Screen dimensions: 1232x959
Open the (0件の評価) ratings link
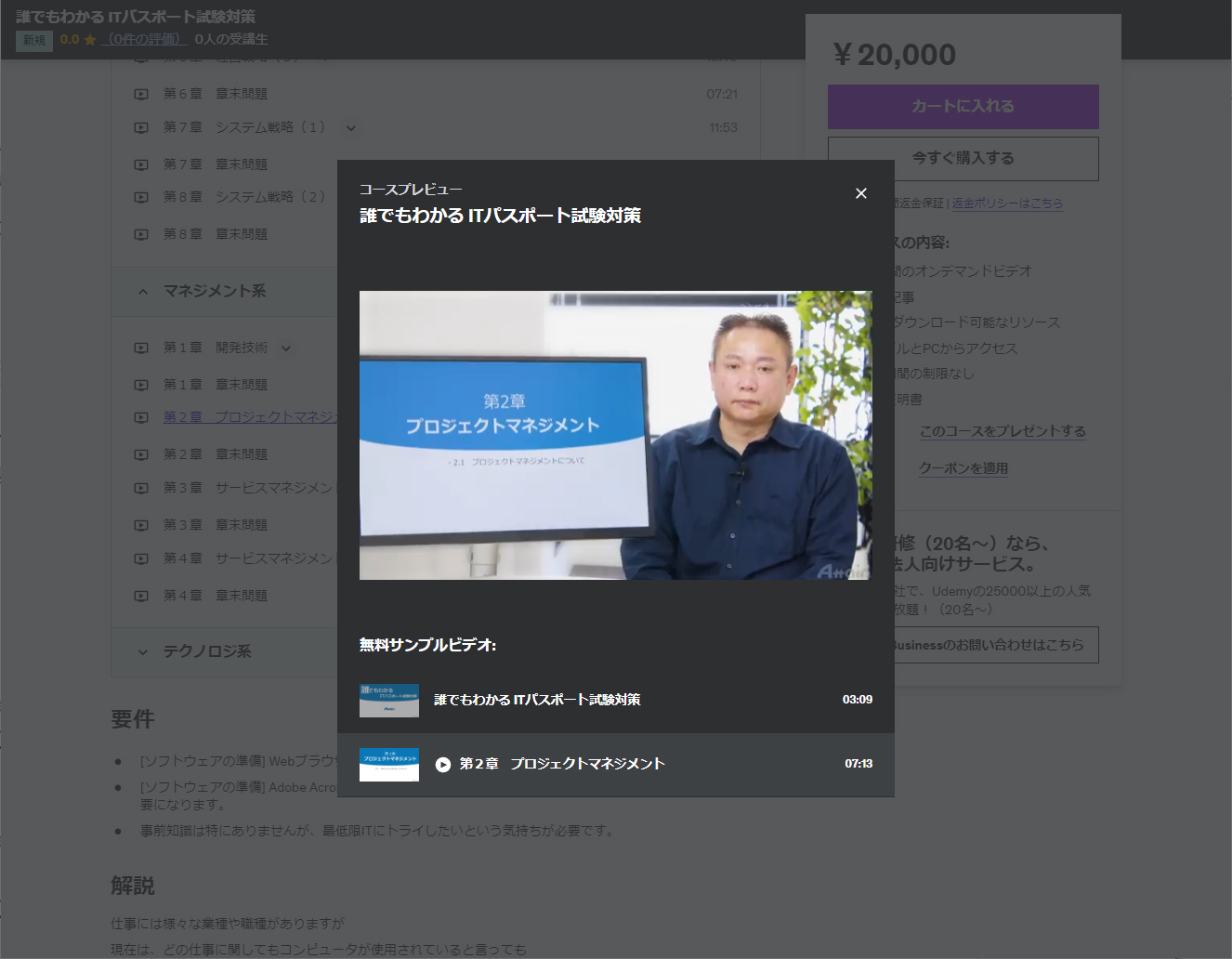146,39
